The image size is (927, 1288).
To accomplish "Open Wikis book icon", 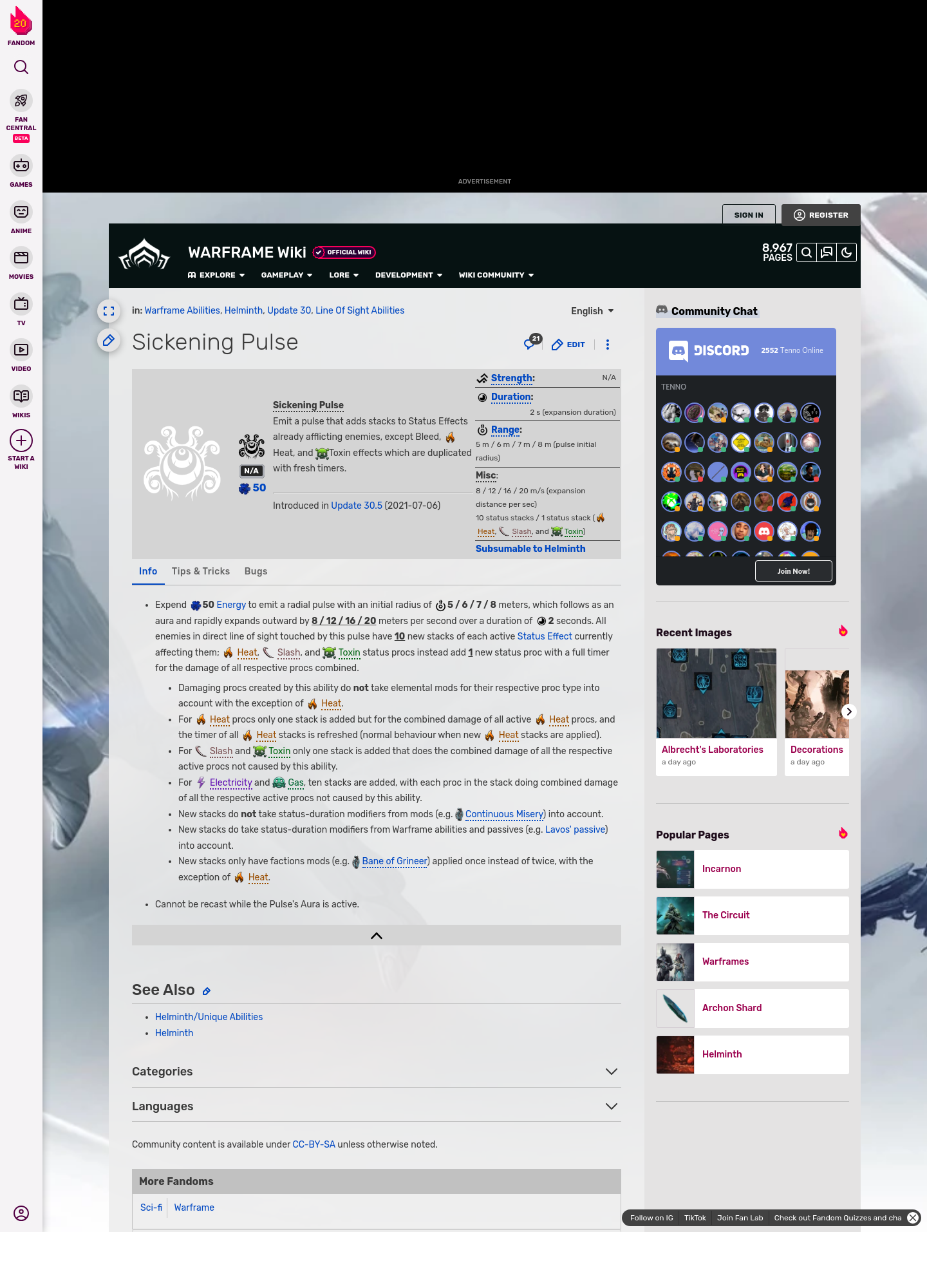I will [21, 396].
